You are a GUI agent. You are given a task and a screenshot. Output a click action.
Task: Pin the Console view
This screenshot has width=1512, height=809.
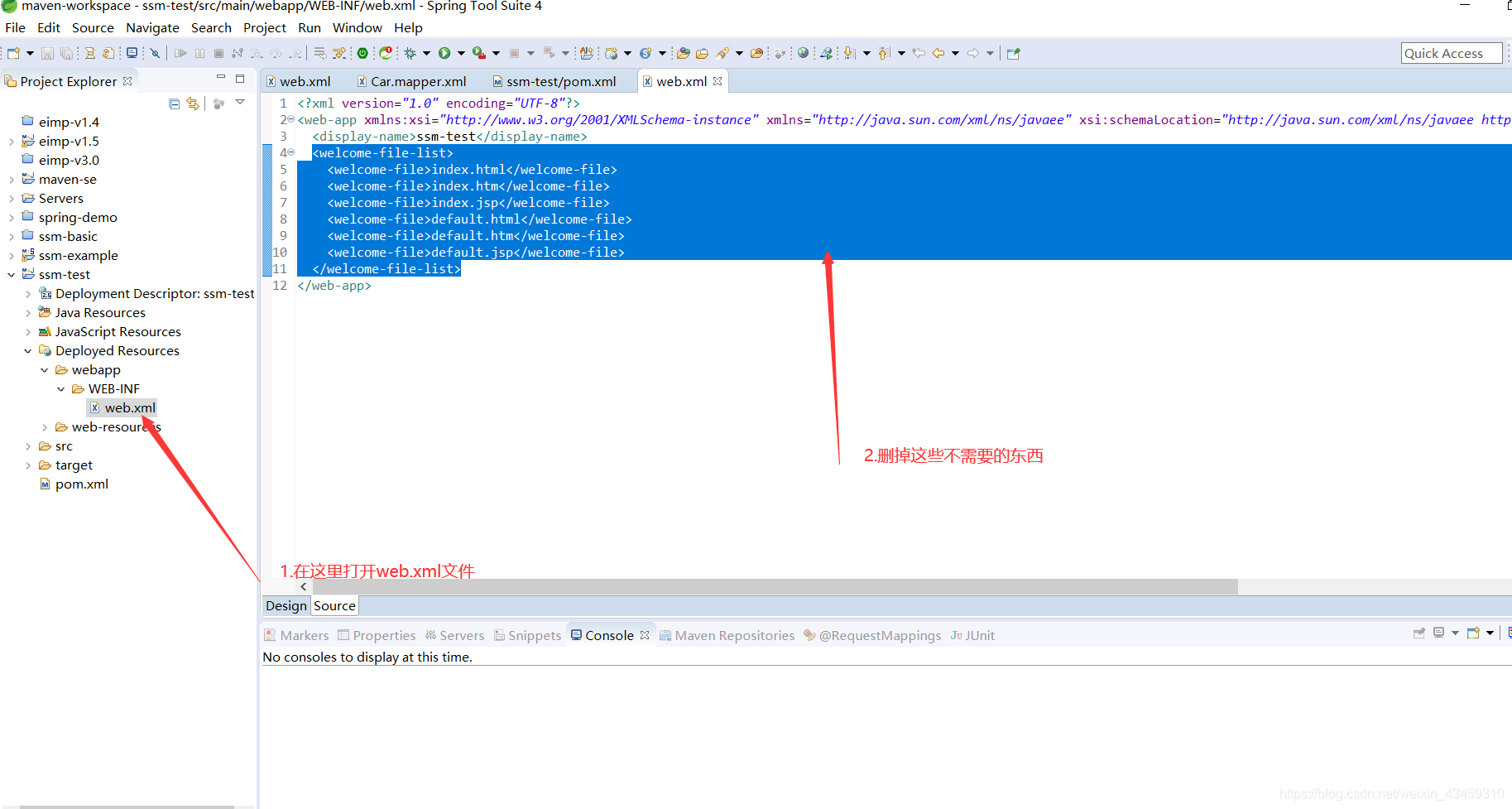[1419, 633]
